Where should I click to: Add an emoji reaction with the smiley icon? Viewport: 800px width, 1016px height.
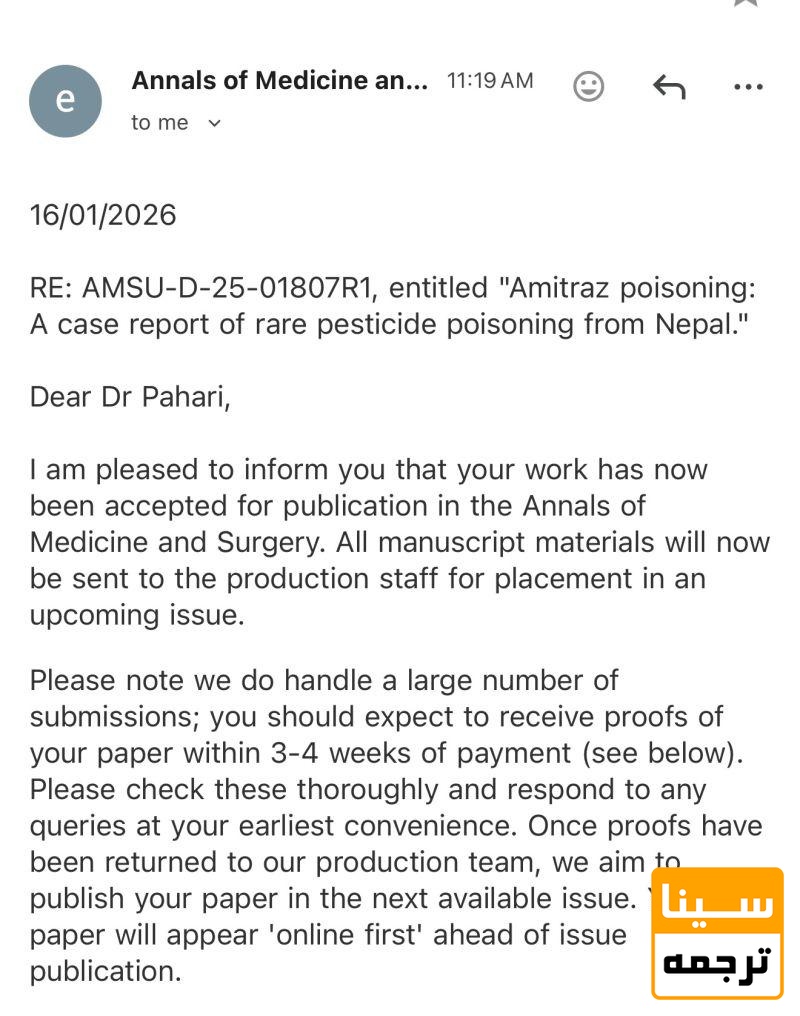coord(588,86)
